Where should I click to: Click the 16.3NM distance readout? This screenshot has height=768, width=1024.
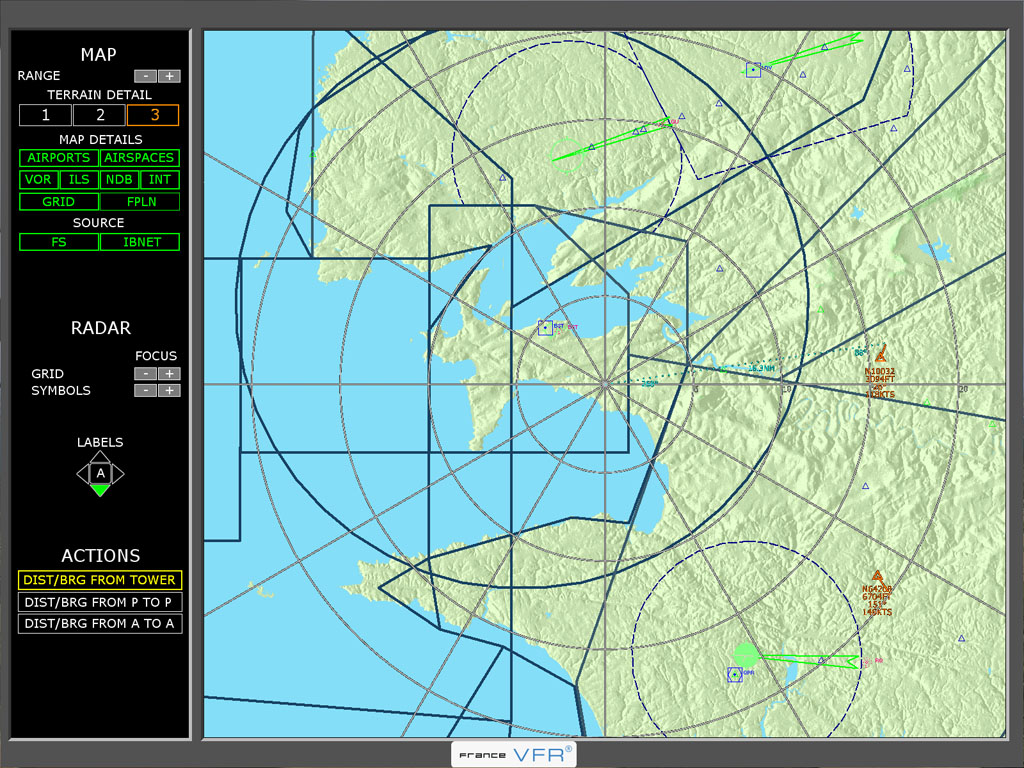[761, 368]
